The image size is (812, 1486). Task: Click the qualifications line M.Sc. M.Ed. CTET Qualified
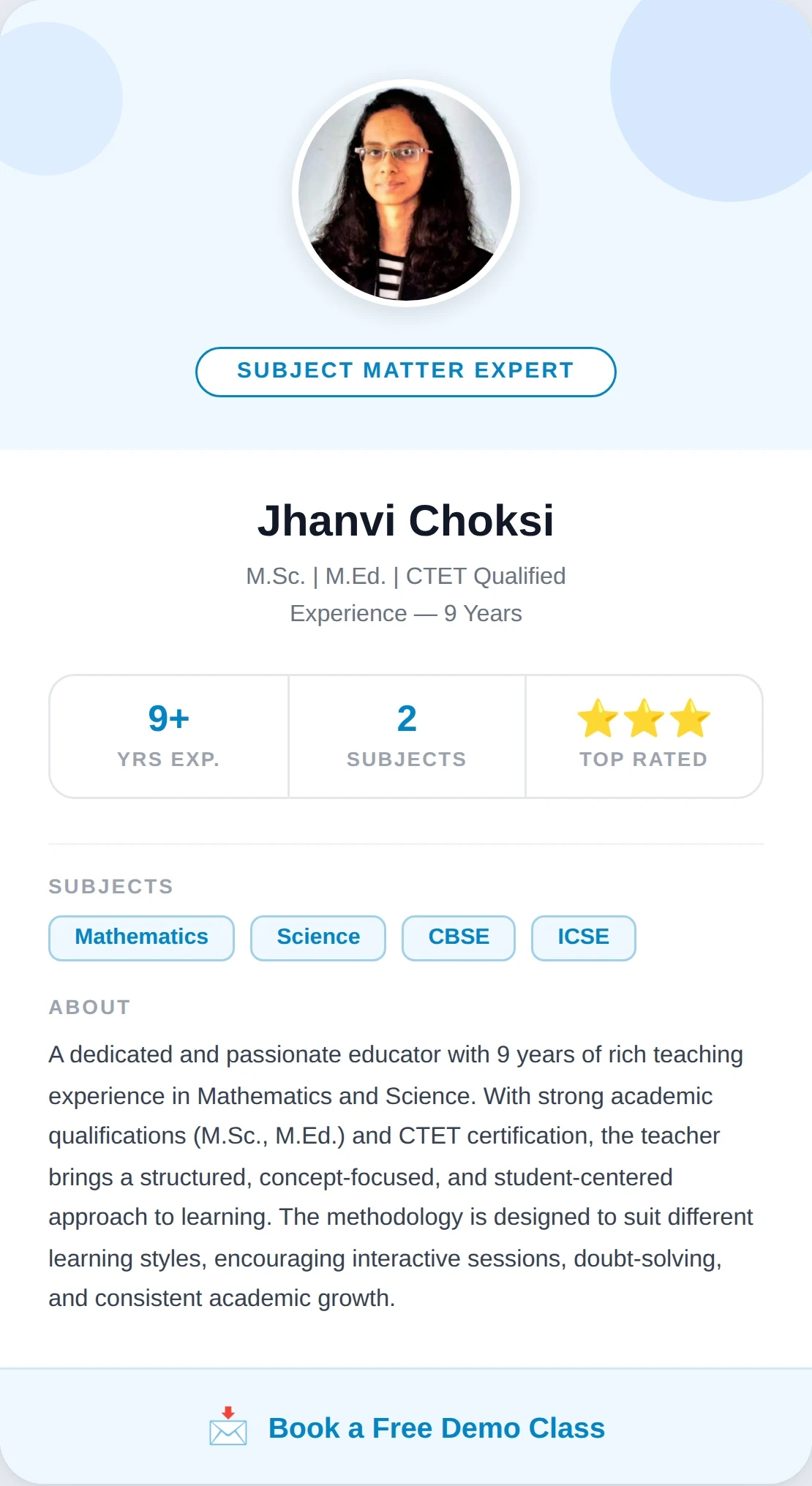[405, 577]
